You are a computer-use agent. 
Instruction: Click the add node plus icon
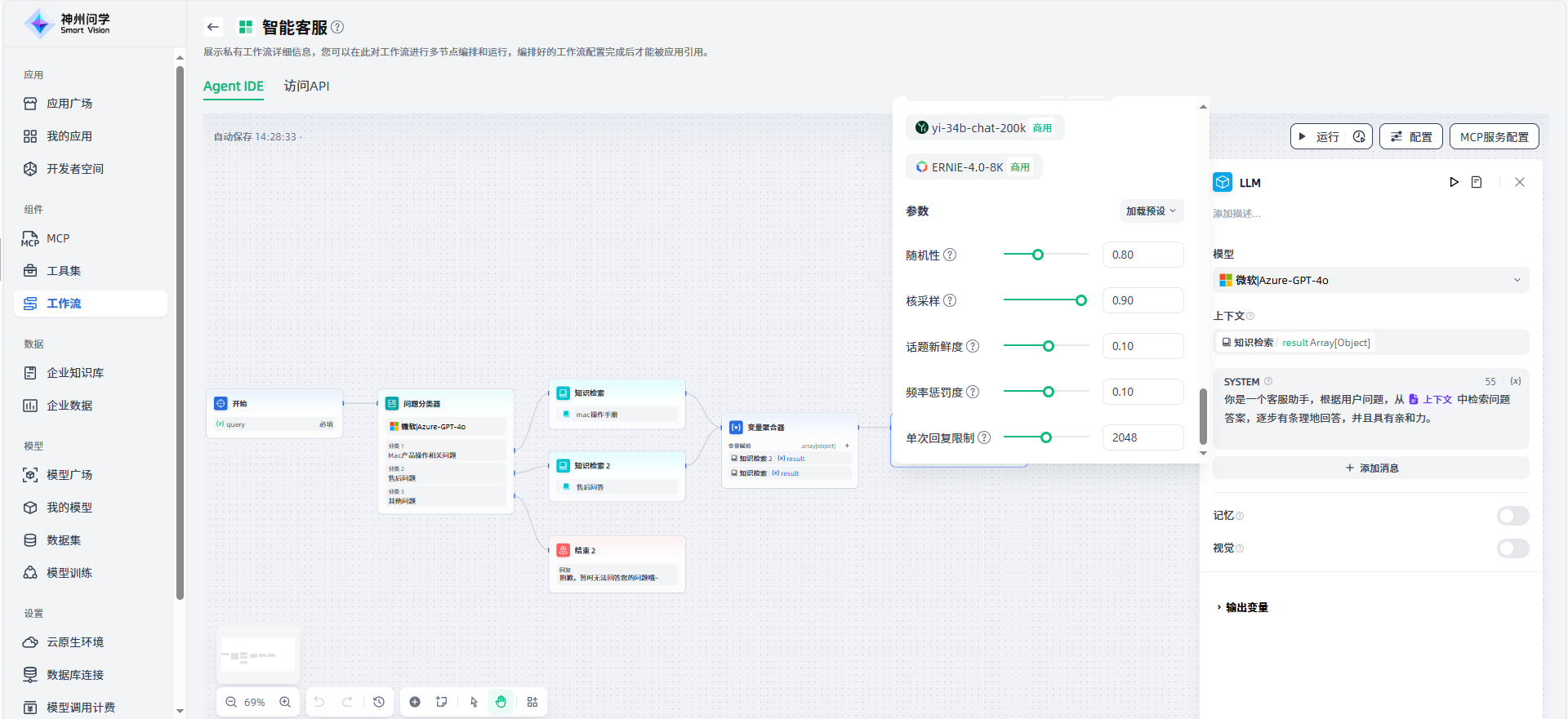[x=415, y=702]
